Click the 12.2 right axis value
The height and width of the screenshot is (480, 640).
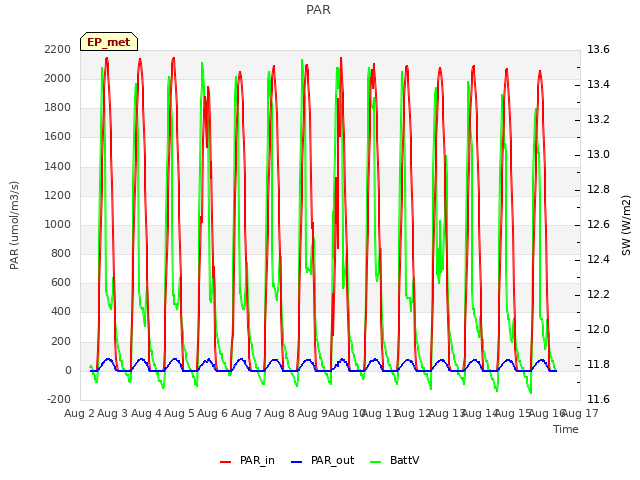pyautogui.click(x=598, y=294)
